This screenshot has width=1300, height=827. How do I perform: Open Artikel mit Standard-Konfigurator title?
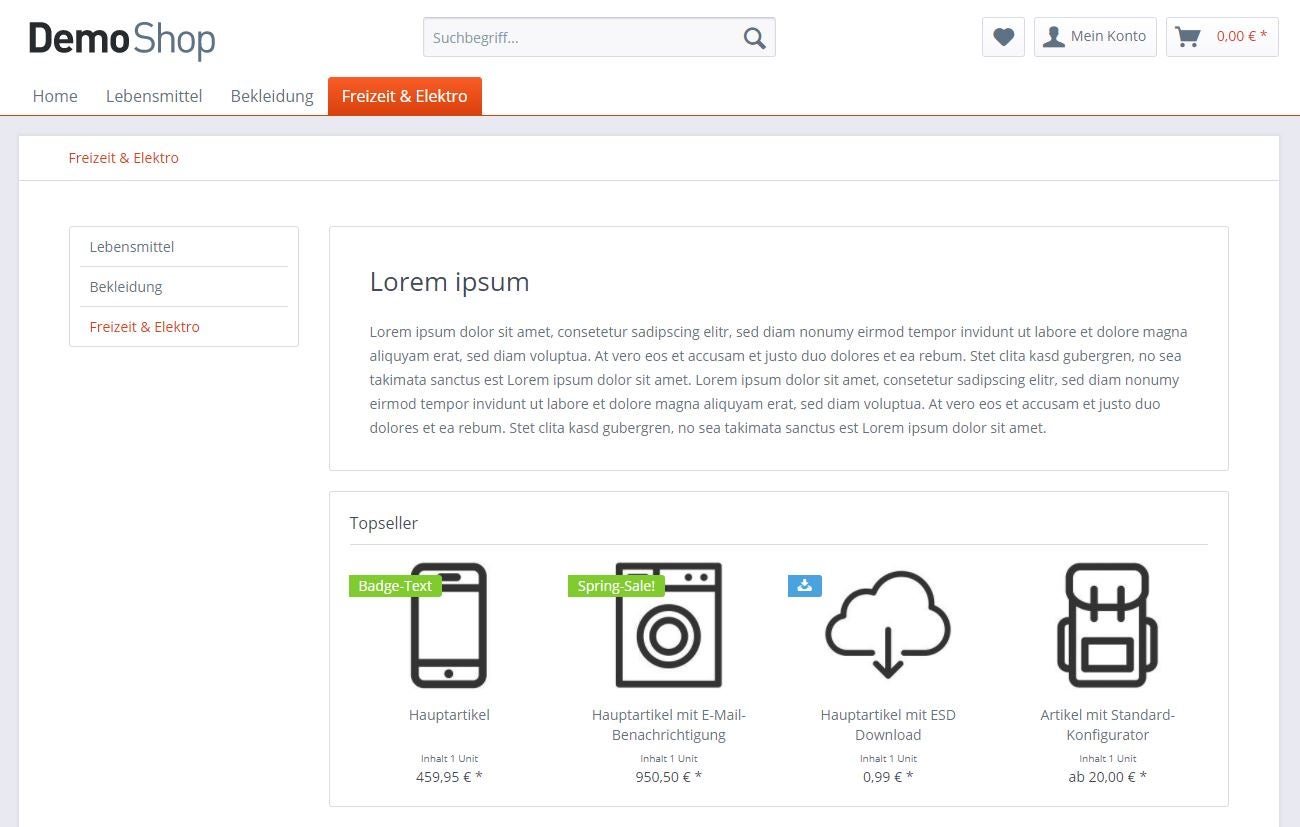pyautogui.click(x=1107, y=725)
